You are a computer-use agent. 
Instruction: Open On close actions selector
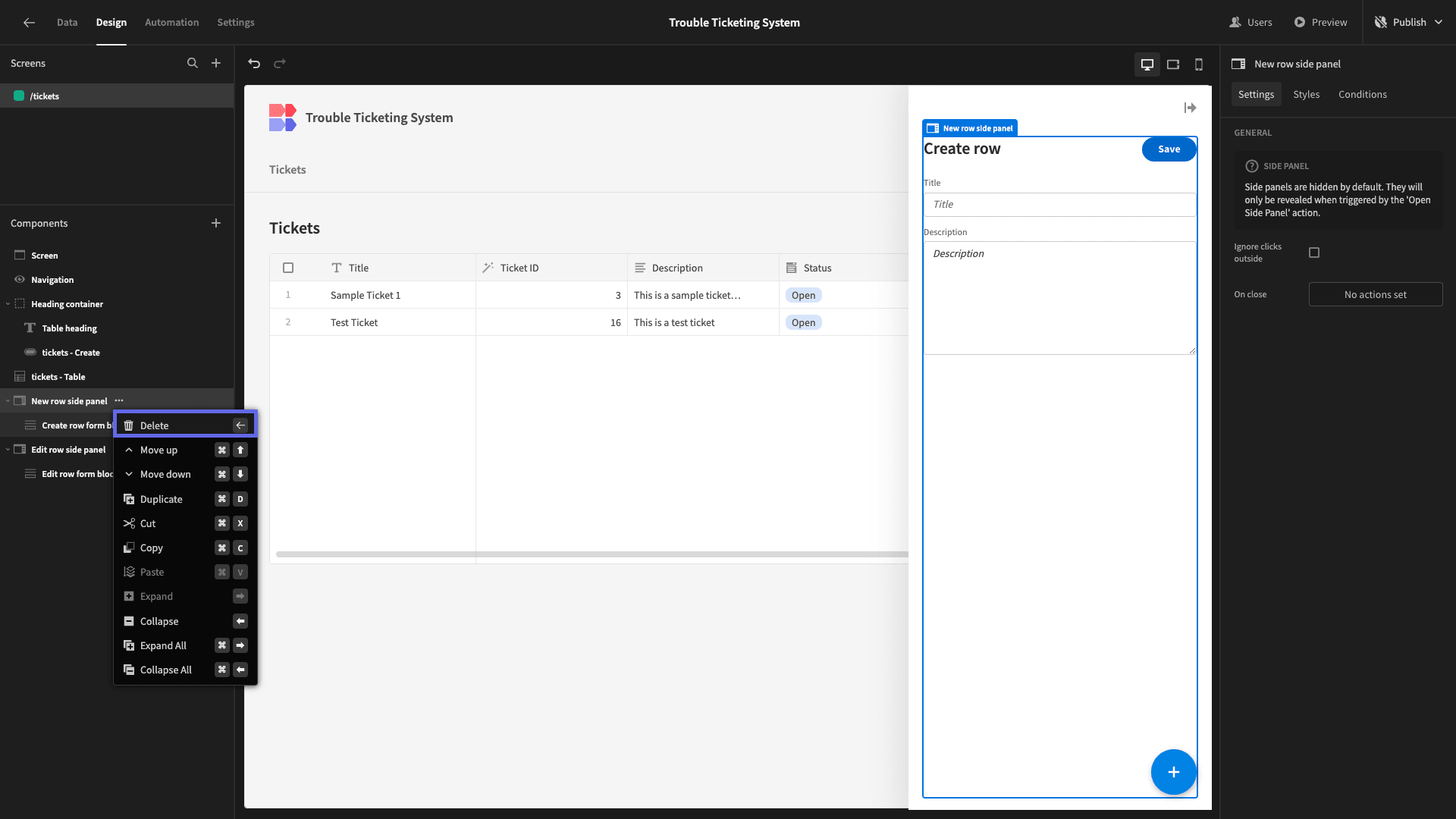pyautogui.click(x=1376, y=294)
